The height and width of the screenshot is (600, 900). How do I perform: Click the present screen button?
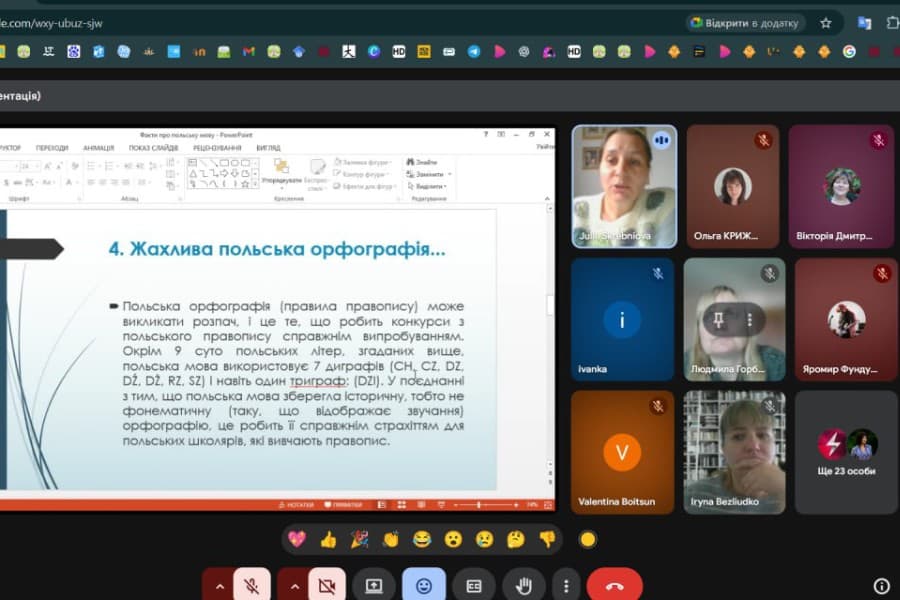pos(374,585)
